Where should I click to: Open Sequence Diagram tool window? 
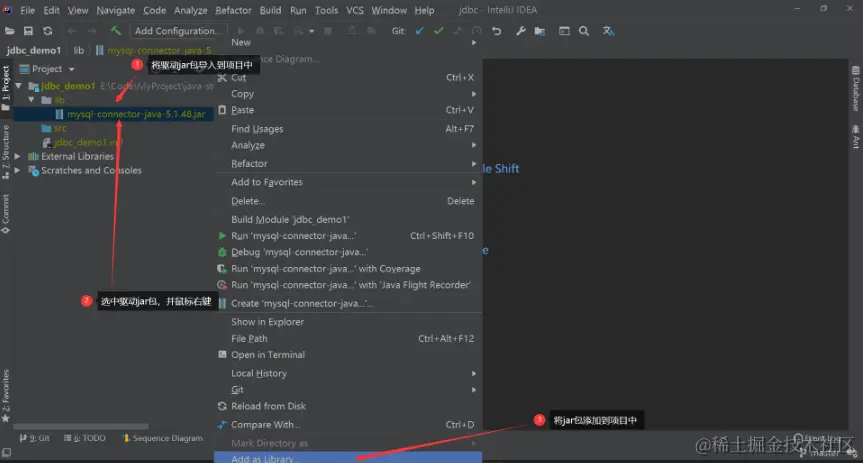pos(162,438)
